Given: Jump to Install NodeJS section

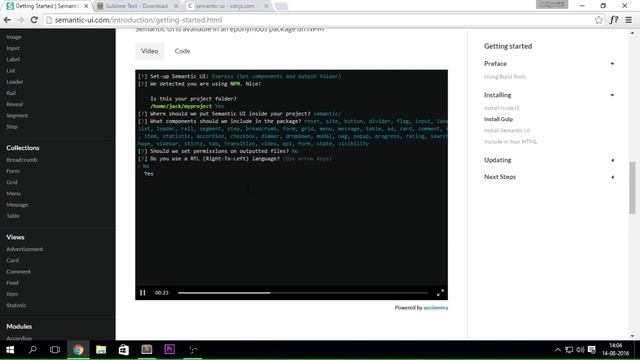Looking at the screenshot, I should tap(502, 108).
